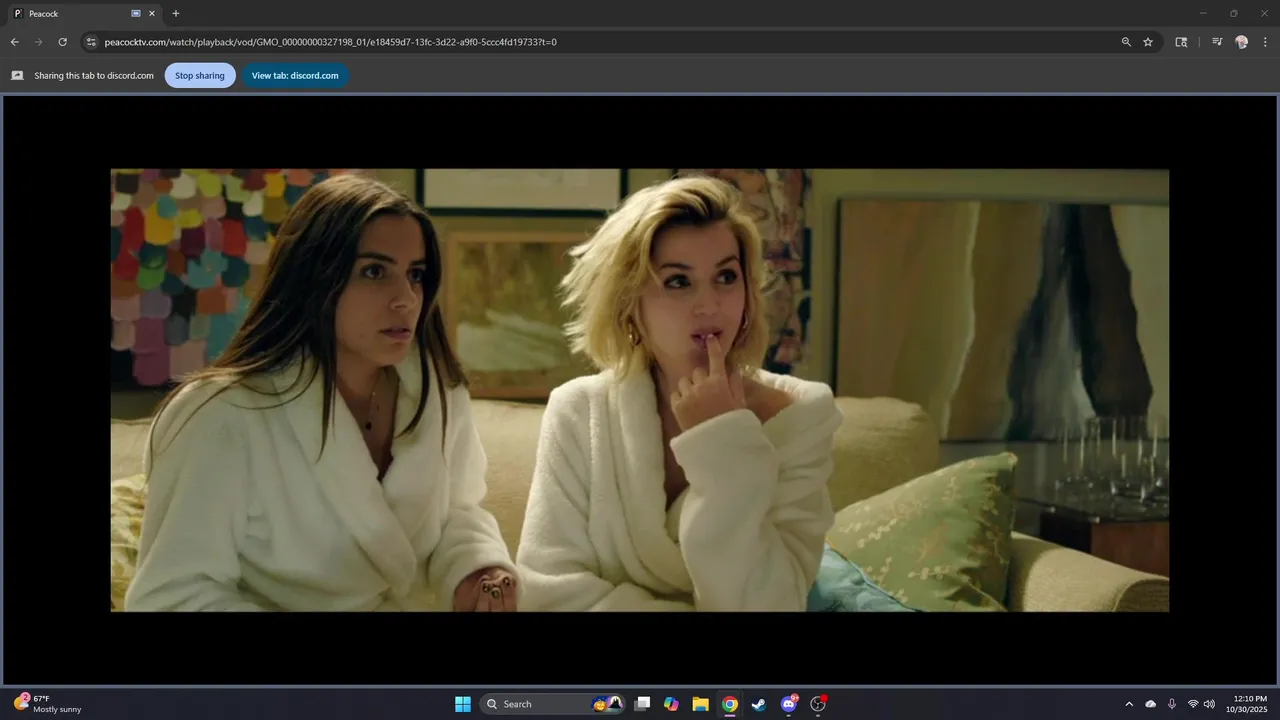This screenshot has width=1280, height=720.
Task: Open the Windows Start menu
Action: pyautogui.click(x=463, y=704)
